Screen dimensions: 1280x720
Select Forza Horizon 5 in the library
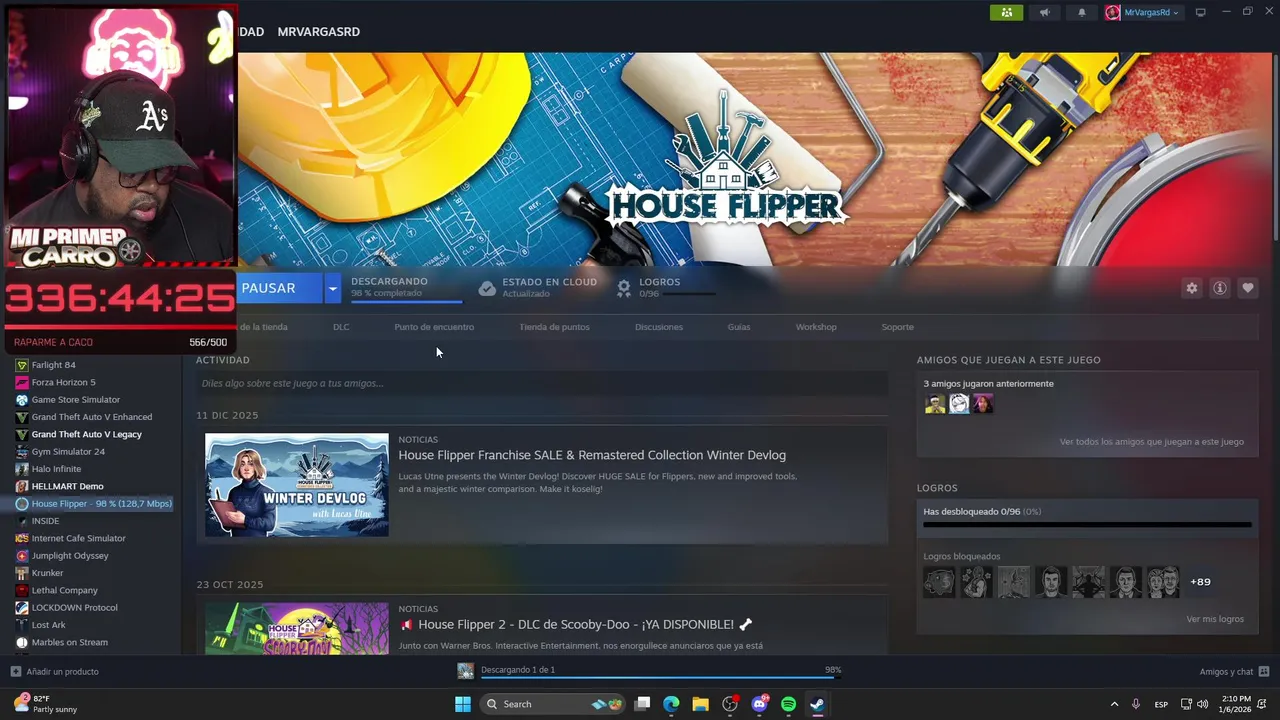point(63,382)
